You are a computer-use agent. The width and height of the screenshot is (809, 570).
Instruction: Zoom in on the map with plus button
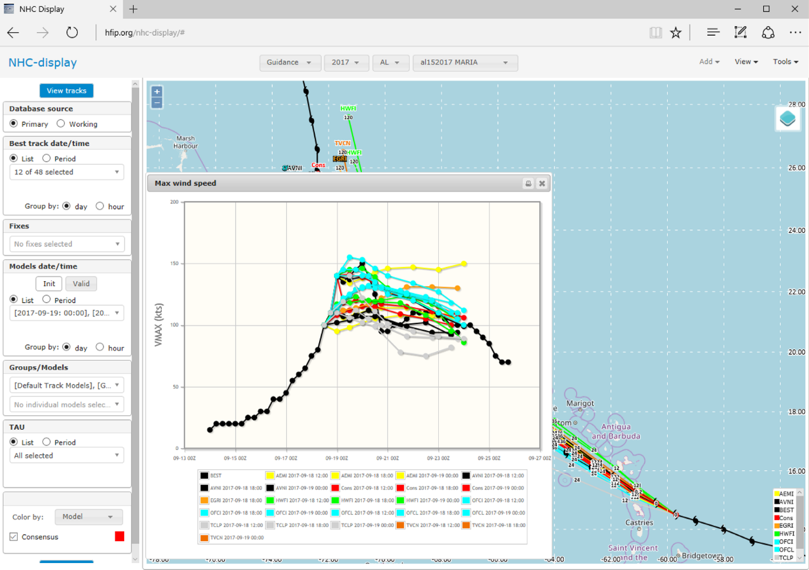pyautogui.click(x=157, y=92)
